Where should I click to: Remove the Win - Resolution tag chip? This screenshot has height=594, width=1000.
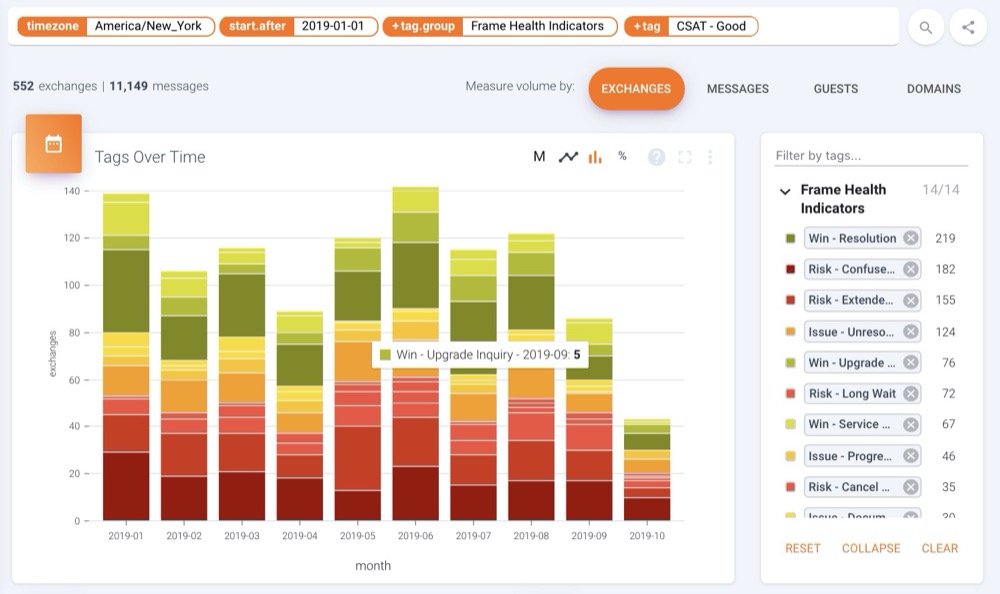[910, 238]
